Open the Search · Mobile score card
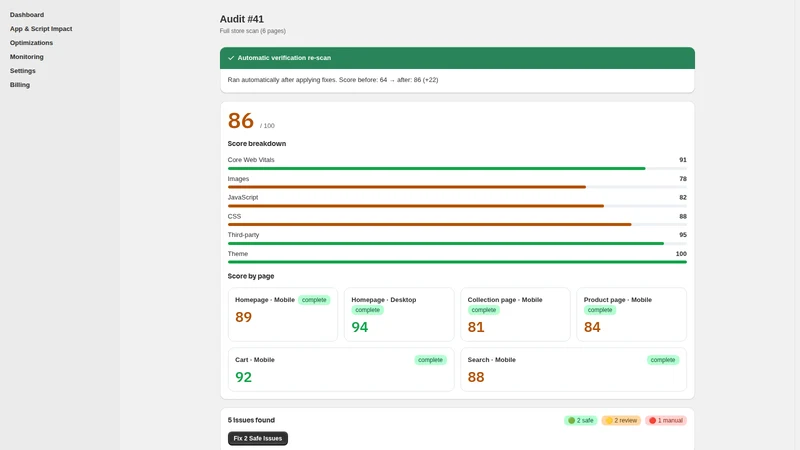 tap(573, 370)
